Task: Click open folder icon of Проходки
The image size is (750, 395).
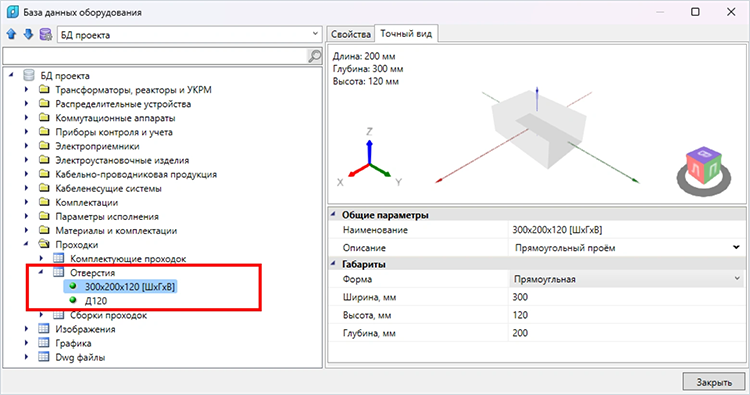Action: [44, 244]
